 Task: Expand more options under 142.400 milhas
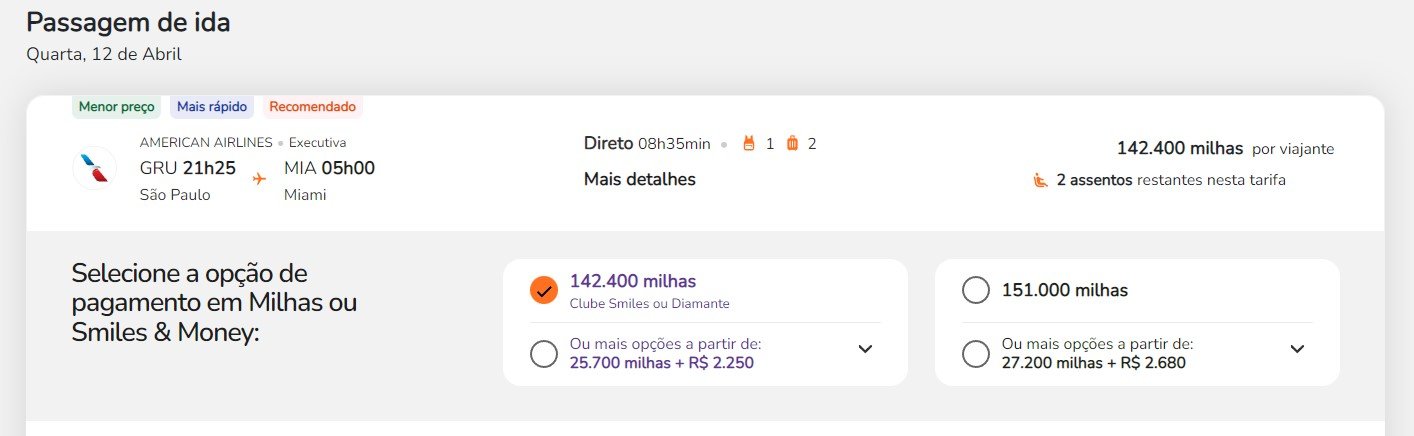pyautogui.click(x=866, y=349)
